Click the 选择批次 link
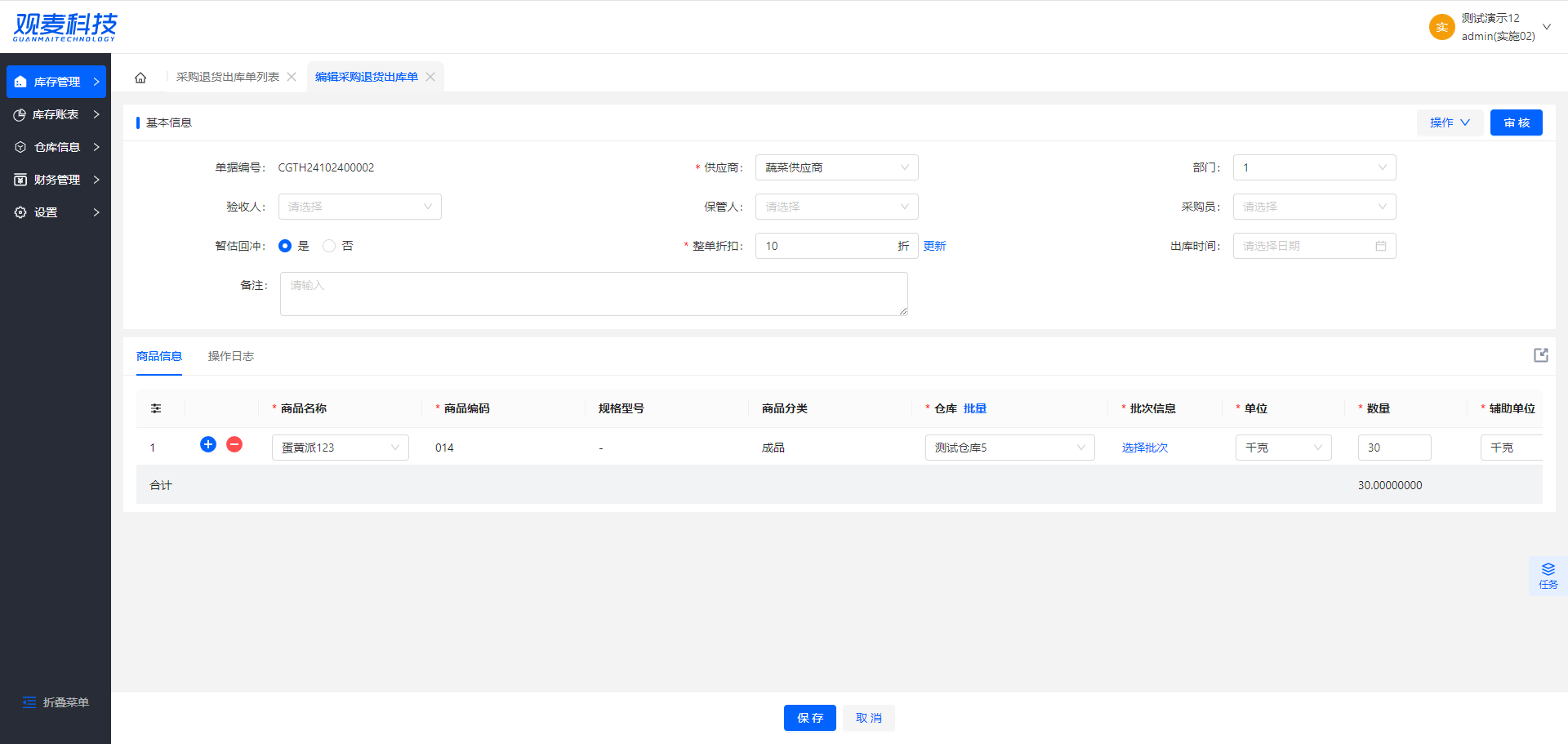 (x=1144, y=448)
